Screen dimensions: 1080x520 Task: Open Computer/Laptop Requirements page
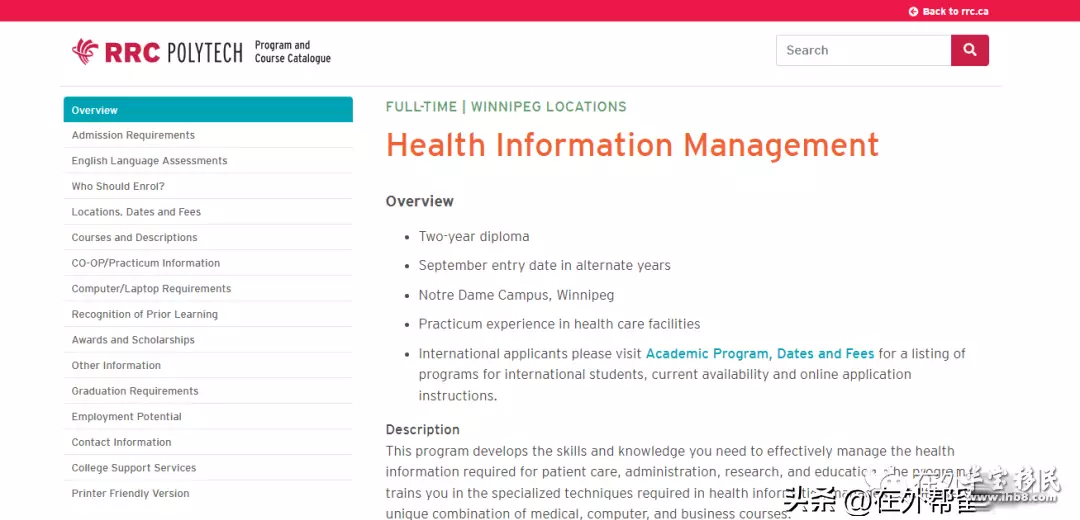(x=151, y=289)
